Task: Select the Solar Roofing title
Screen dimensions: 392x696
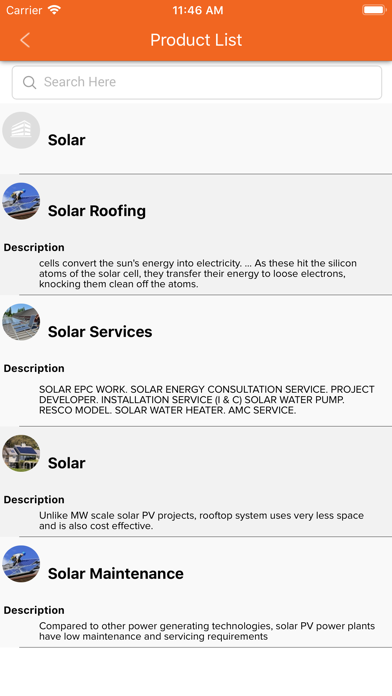Action: coord(97,211)
